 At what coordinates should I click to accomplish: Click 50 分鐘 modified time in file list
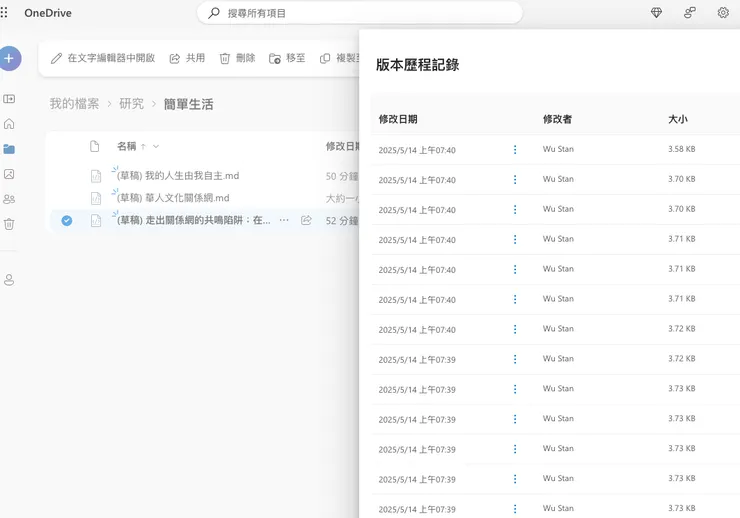(x=342, y=176)
